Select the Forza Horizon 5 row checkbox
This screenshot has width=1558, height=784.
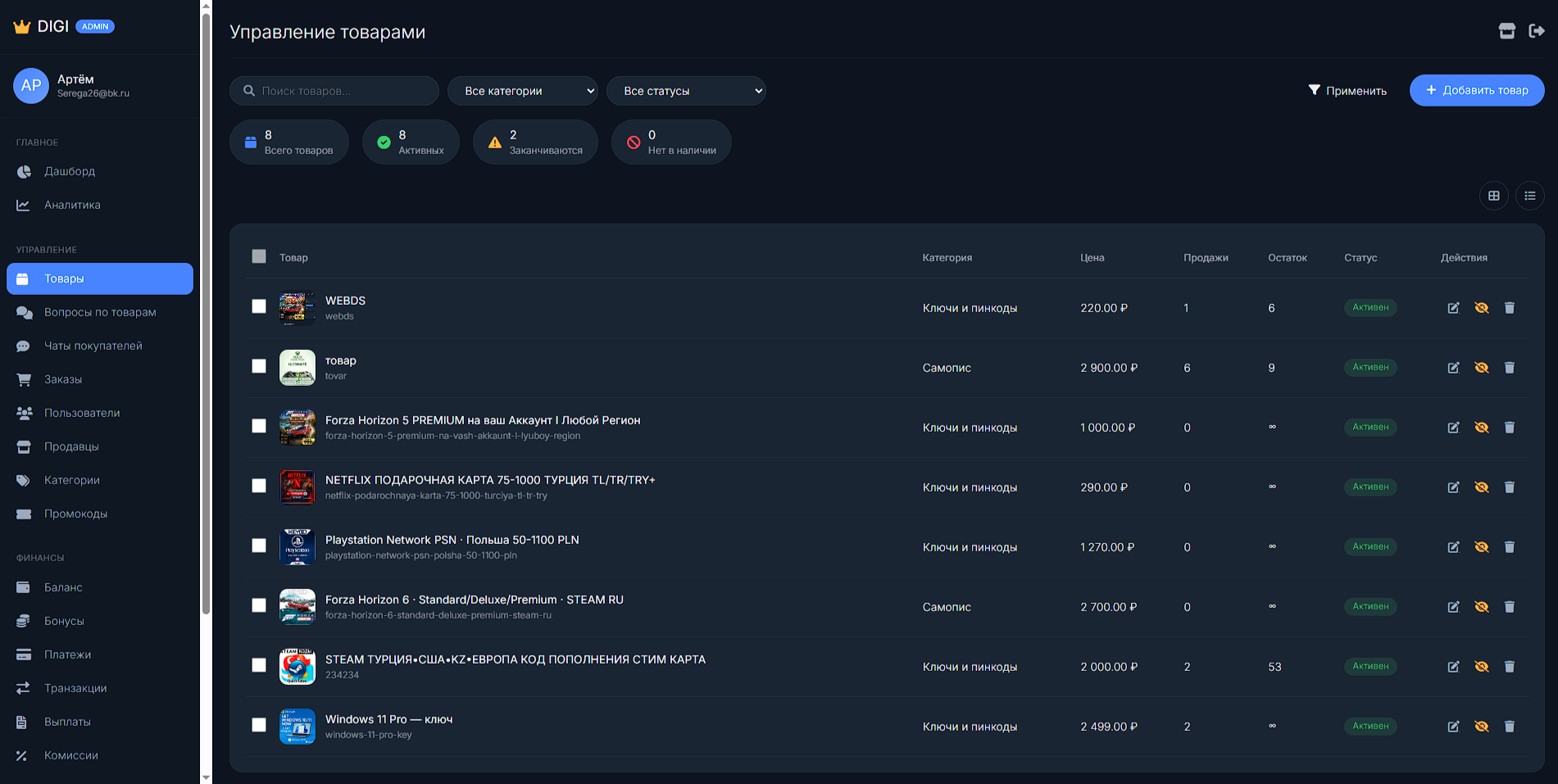coord(259,426)
